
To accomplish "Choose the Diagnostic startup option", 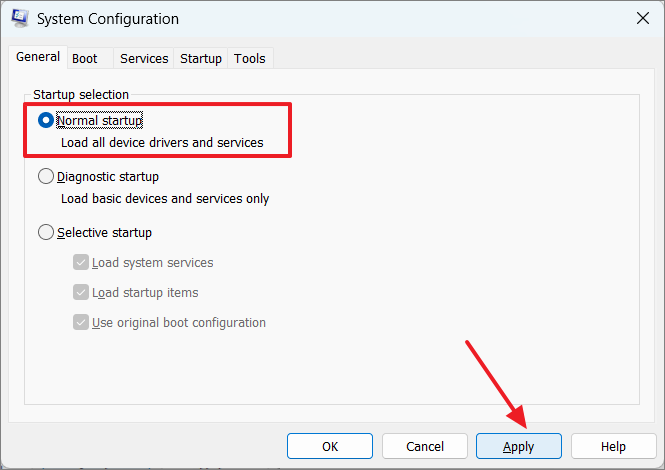I will coord(46,176).
